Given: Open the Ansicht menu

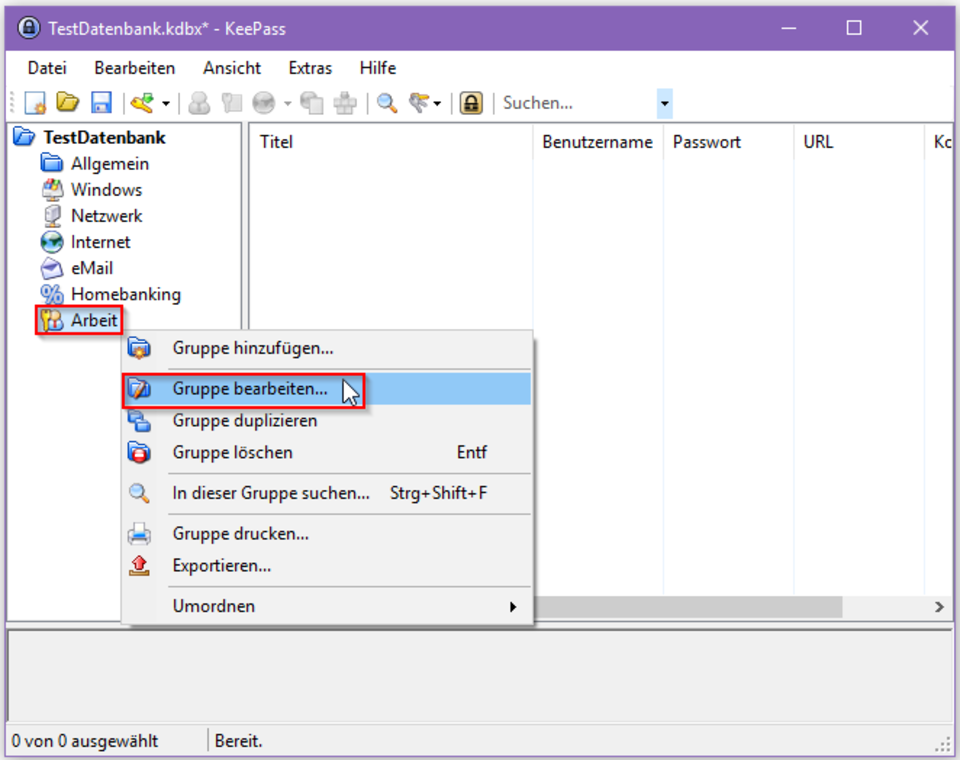Looking at the screenshot, I should click(x=232, y=68).
